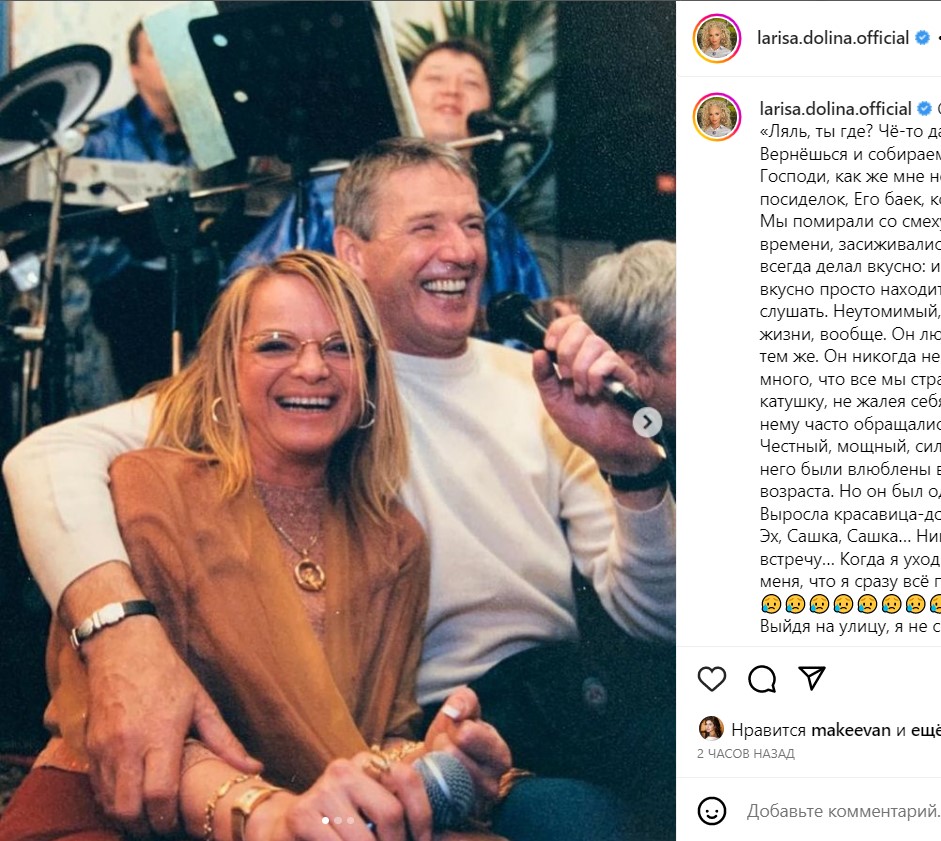Select the first carousel dot

(x=324, y=821)
